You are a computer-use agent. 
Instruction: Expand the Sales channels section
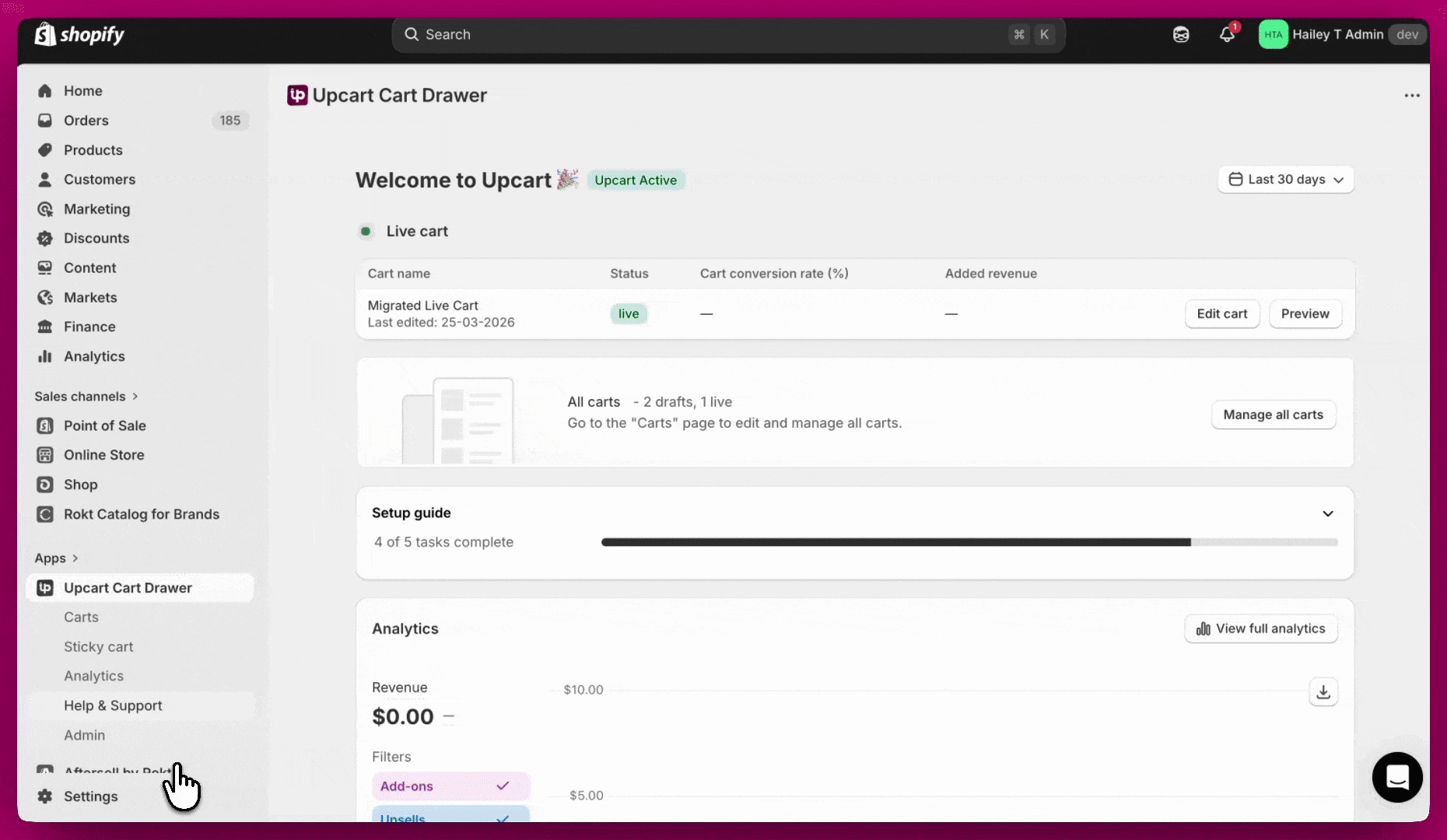click(86, 396)
